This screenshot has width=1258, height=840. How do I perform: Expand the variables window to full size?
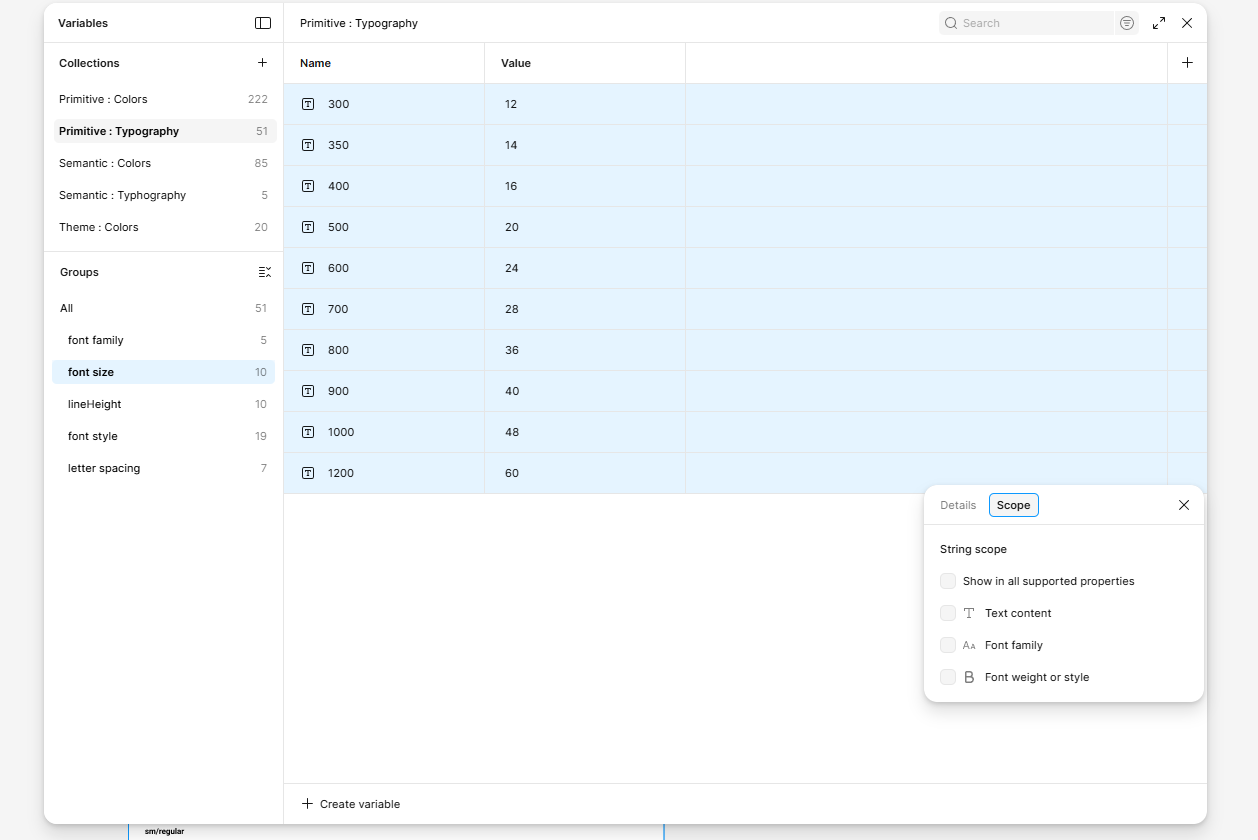(x=1159, y=23)
